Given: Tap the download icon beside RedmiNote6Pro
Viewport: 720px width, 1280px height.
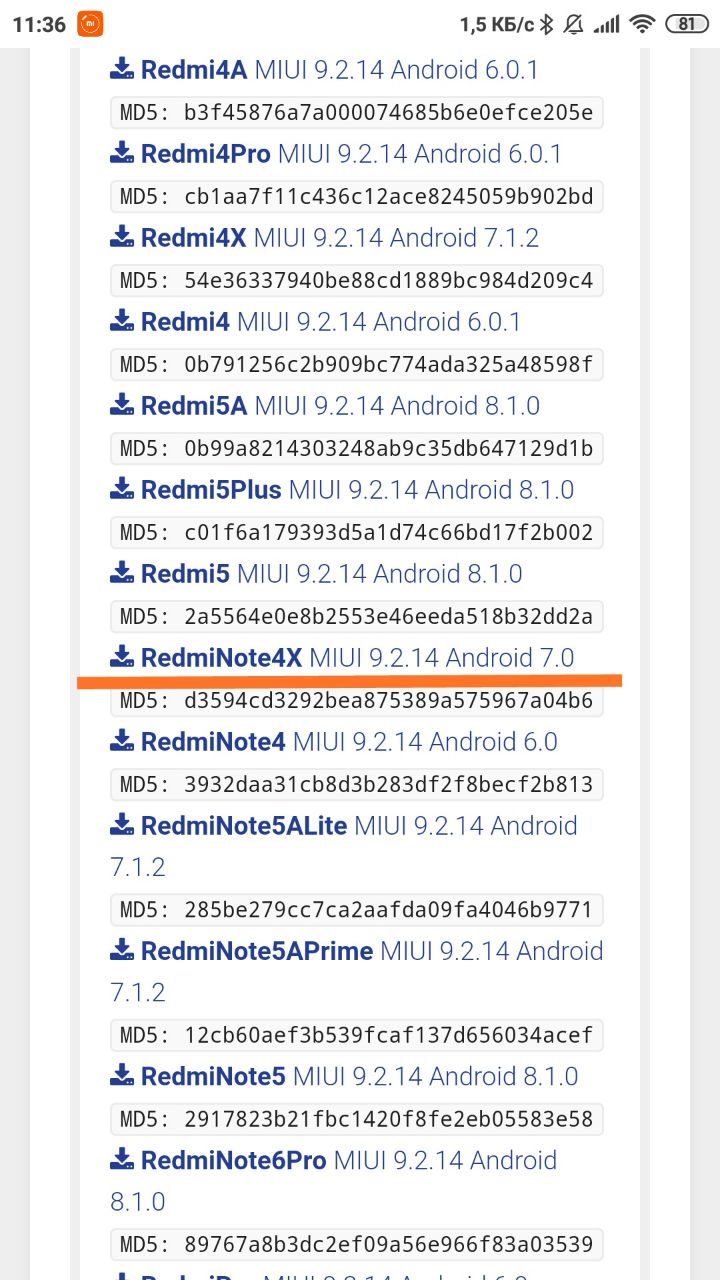Looking at the screenshot, I should pyautogui.click(x=122, y=1160).
